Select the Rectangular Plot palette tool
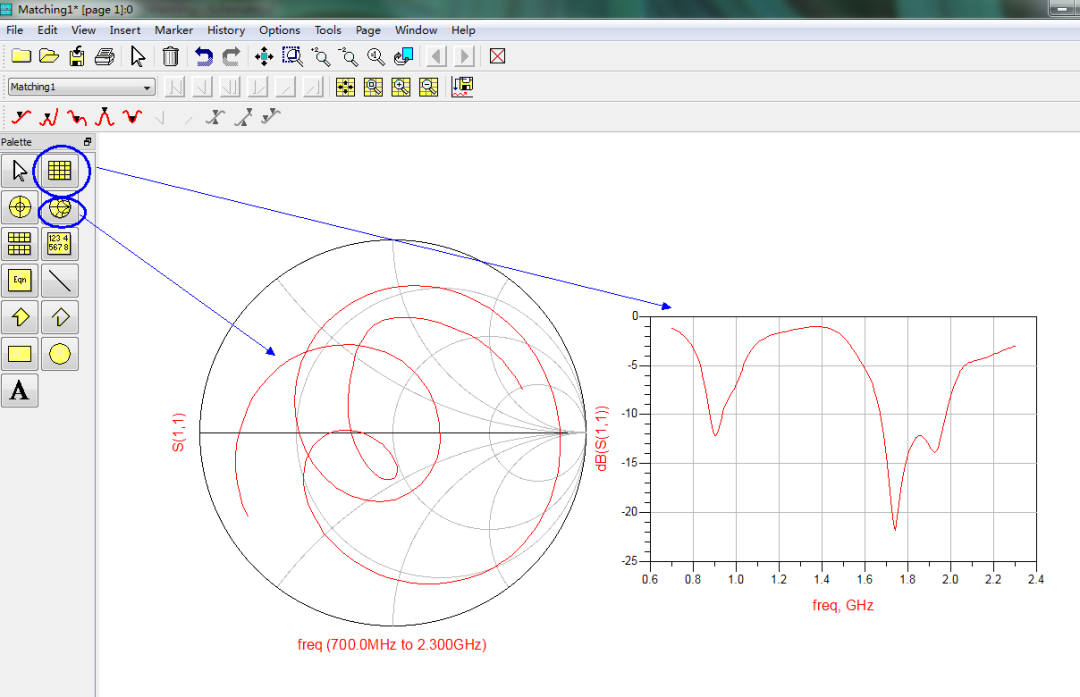 (x=59, y=170)
